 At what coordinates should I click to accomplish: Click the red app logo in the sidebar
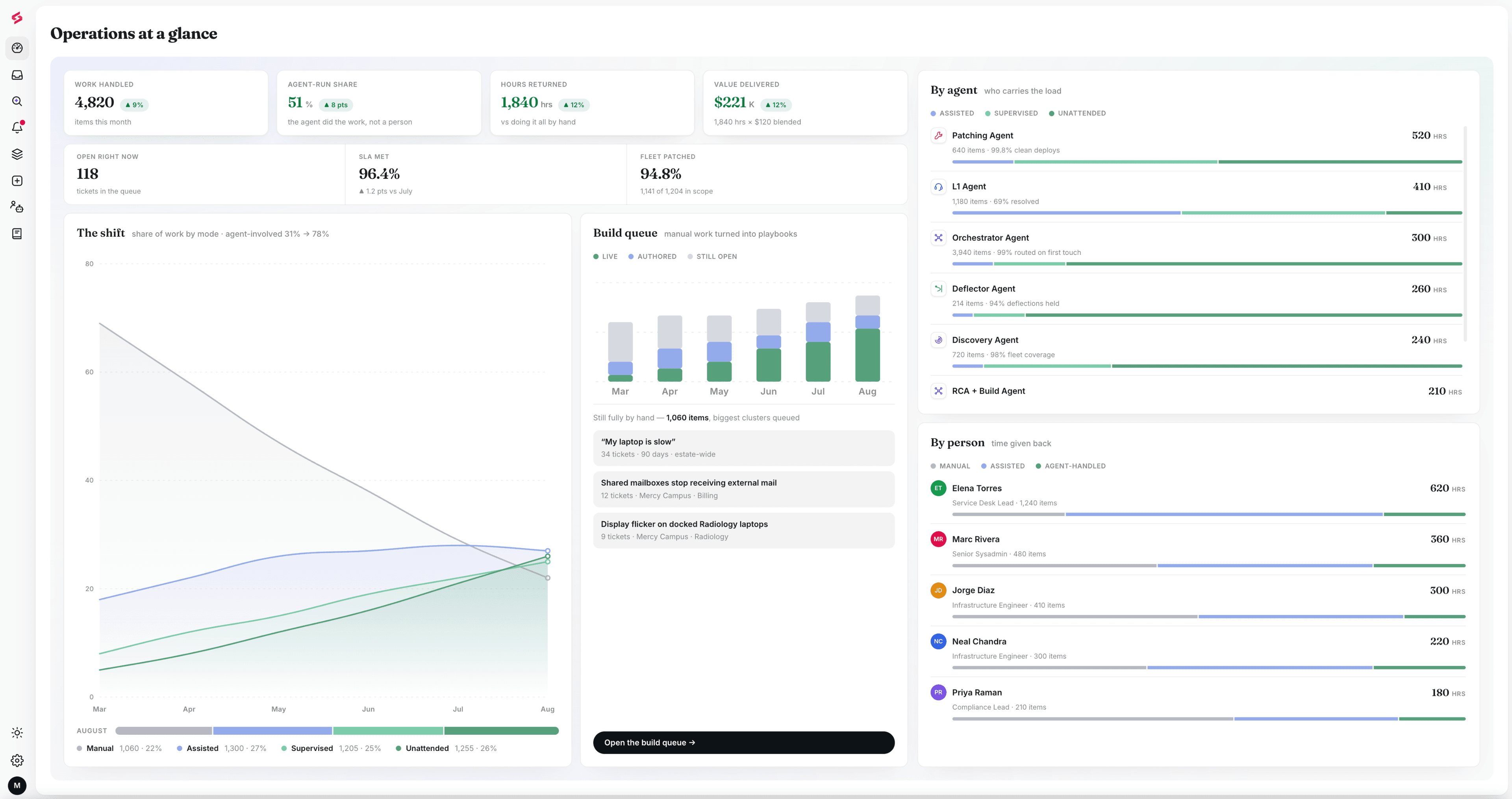[x=17, y=18]
